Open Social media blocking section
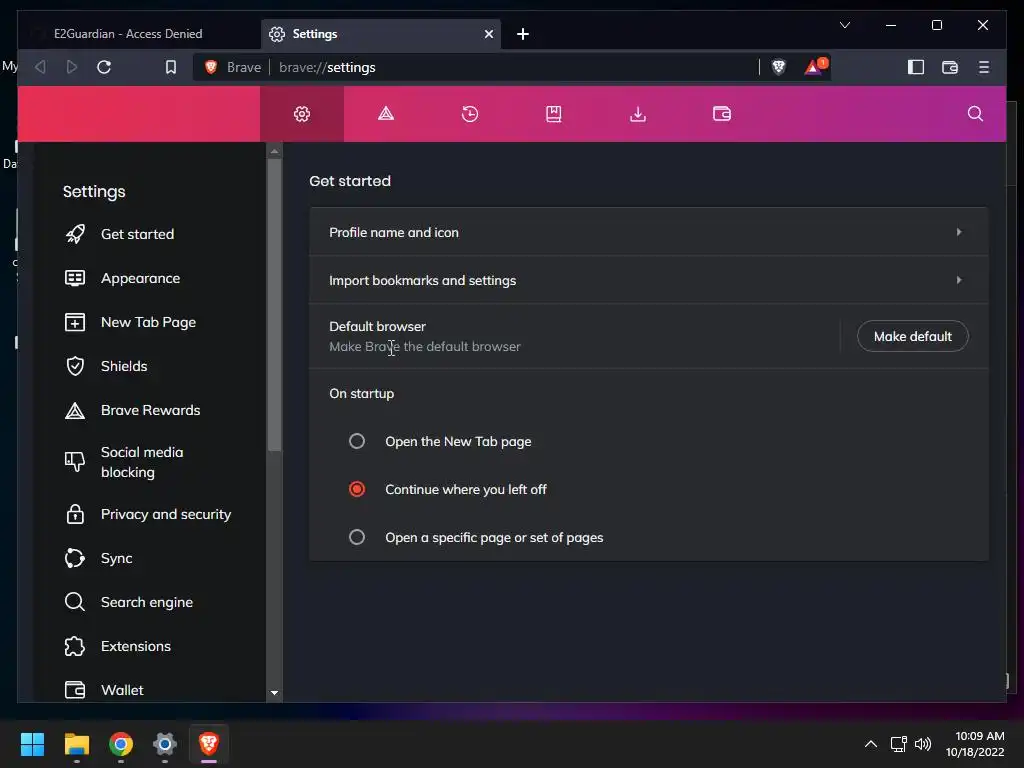Image resolution: width=1024 pixels, height=768 pixels. tap(142, 462)
